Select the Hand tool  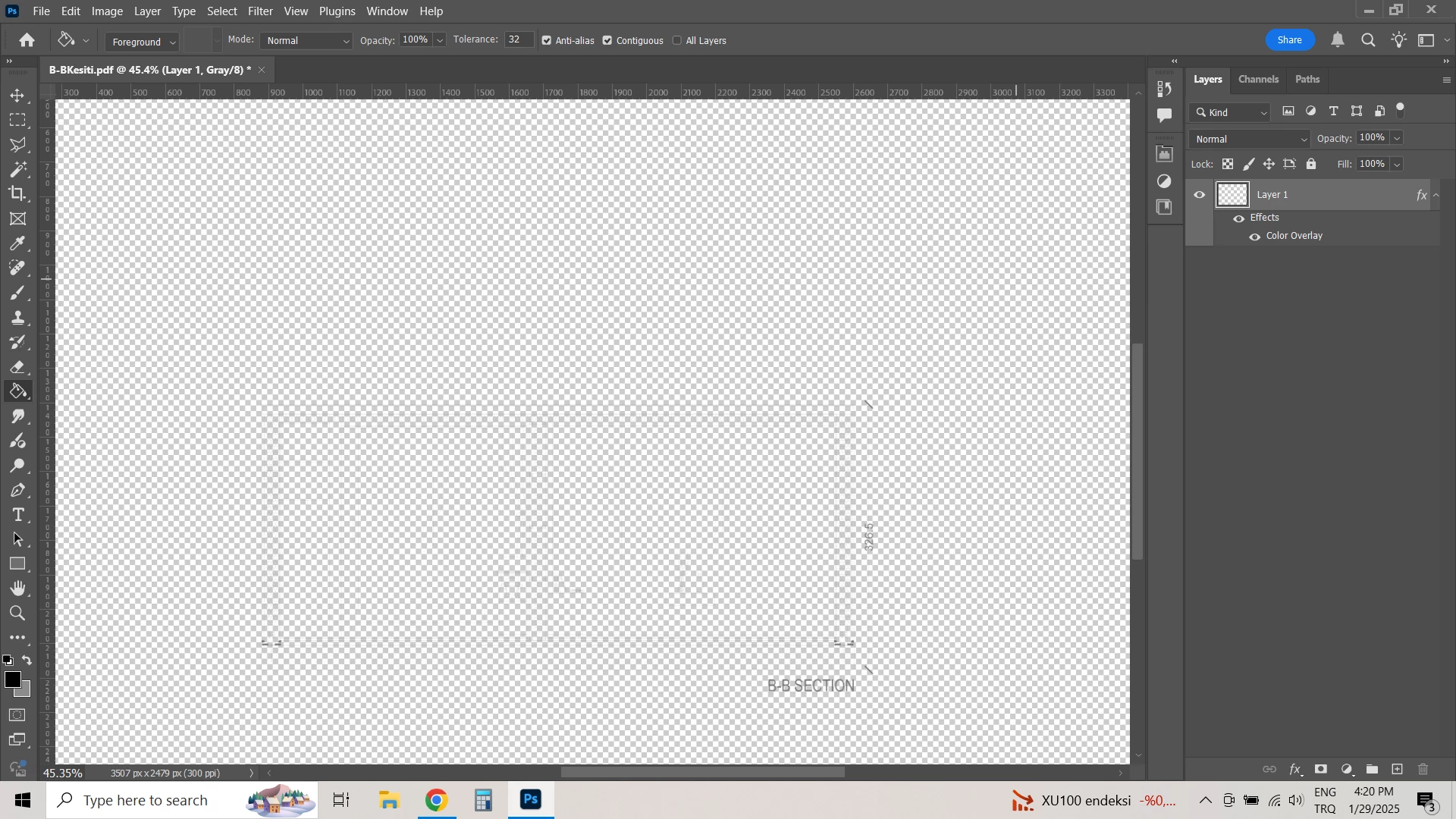click(17, 589)
